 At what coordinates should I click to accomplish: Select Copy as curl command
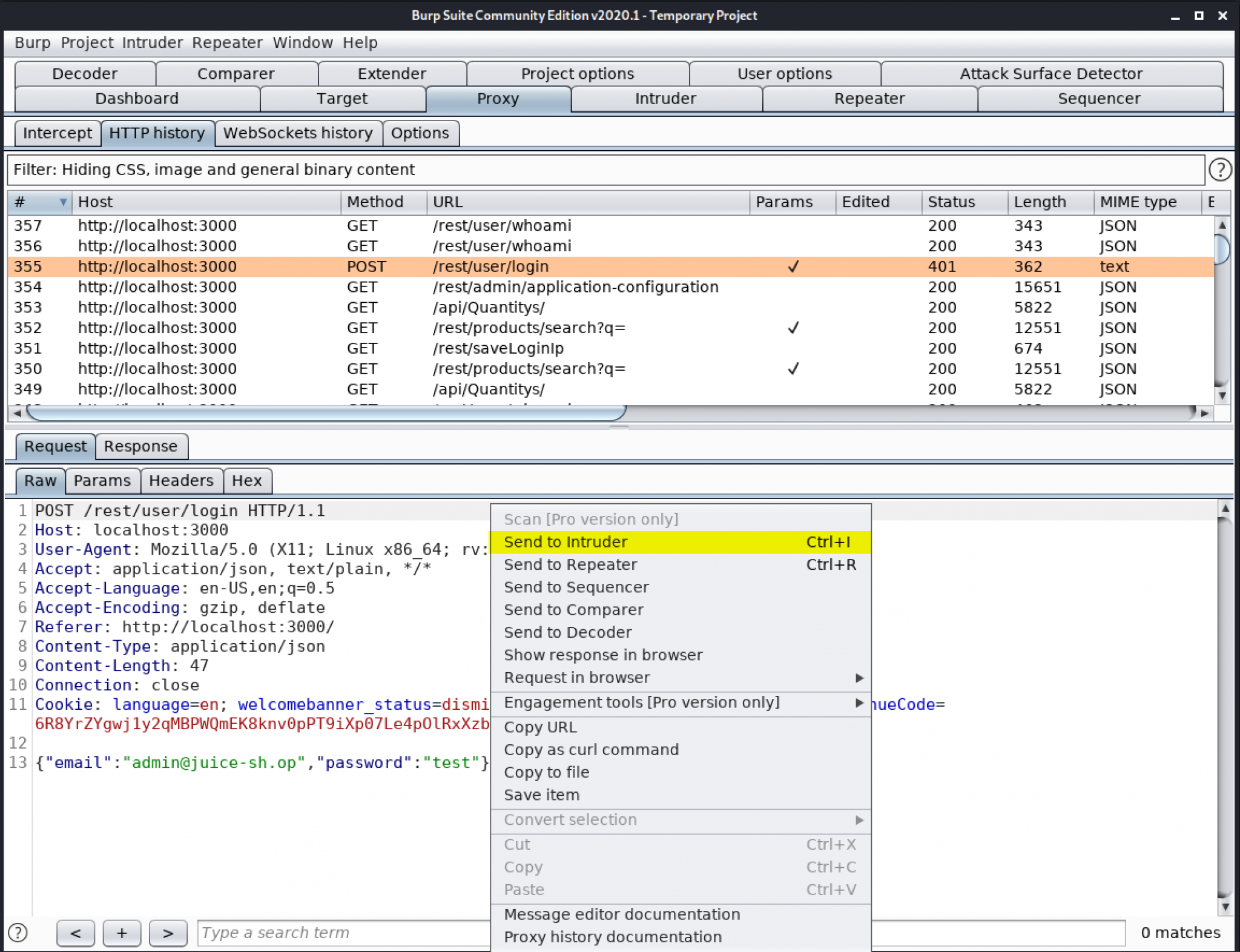pyautogui.click(x=591, y=750)
